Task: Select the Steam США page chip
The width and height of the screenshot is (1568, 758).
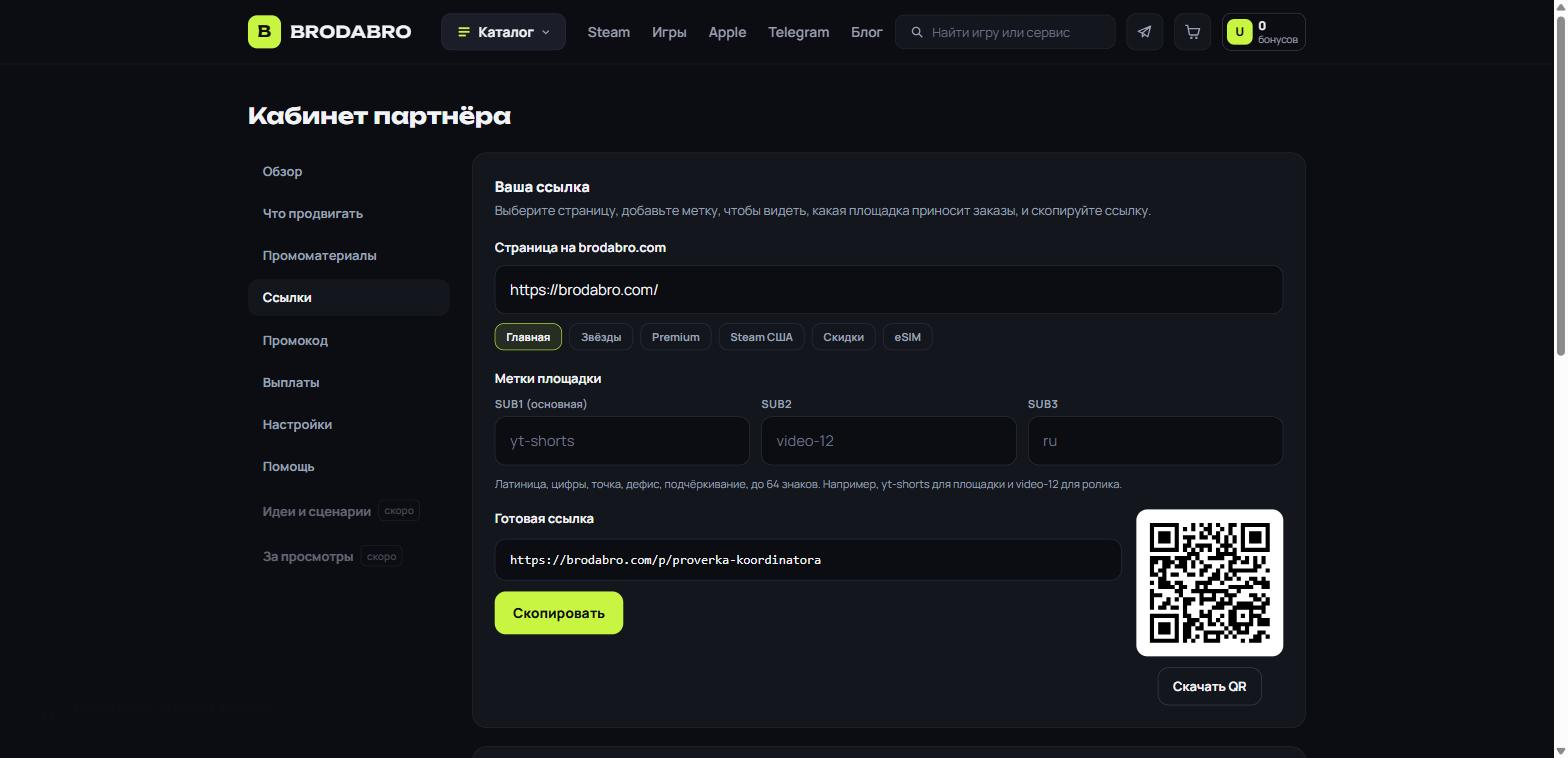Action: point(761,337)
